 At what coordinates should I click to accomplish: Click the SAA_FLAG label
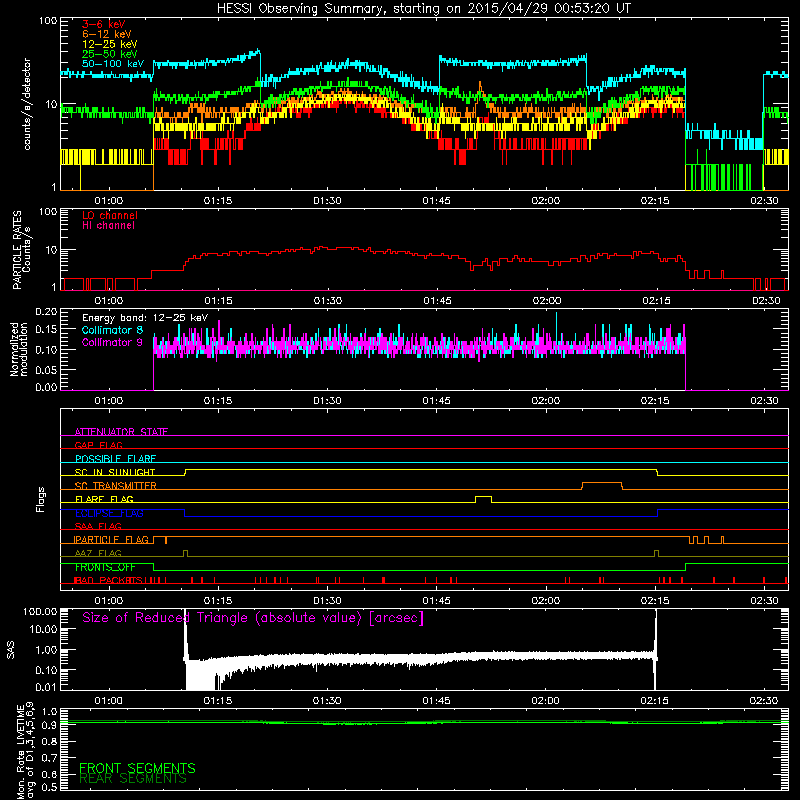[98, 526]
